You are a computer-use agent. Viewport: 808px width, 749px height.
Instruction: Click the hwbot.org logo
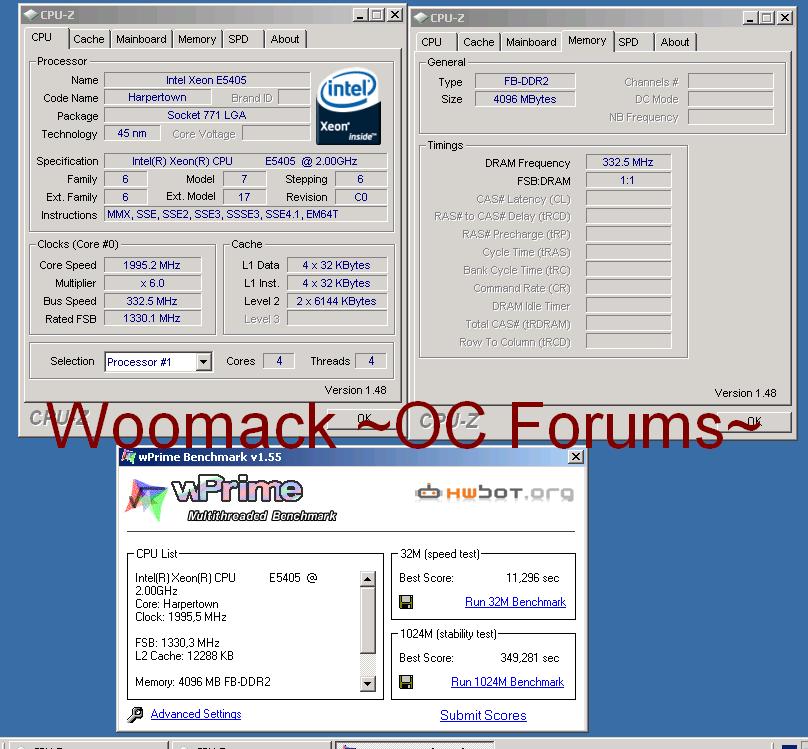[x=494, y=493]
